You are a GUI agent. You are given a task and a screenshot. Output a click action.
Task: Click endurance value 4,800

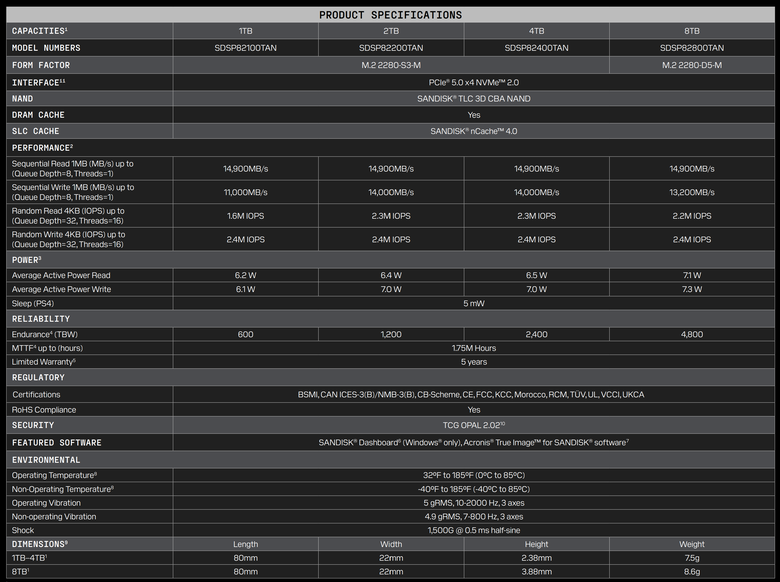tap(692, 334)
